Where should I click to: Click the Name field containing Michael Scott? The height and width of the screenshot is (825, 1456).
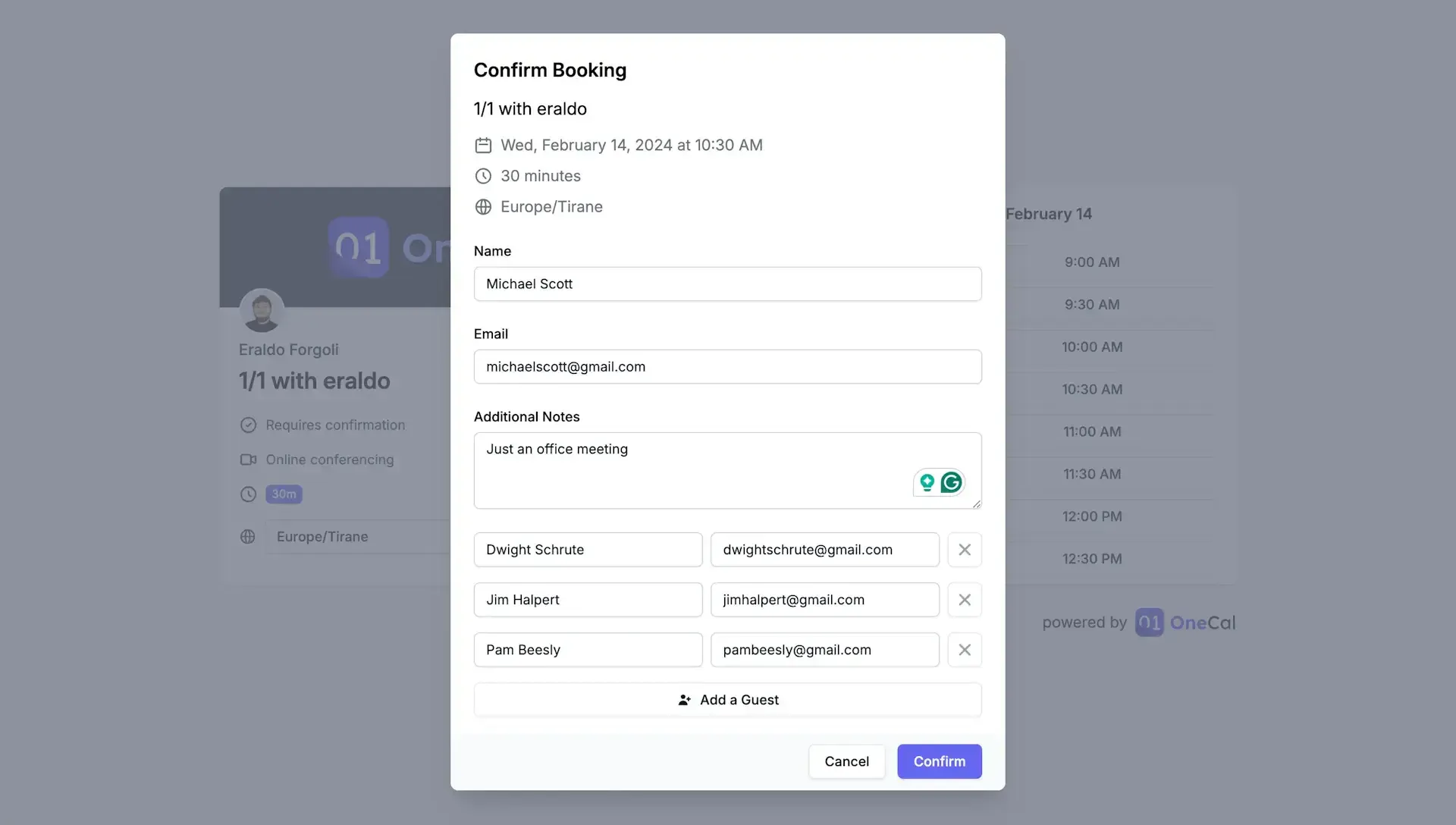tap(727, 284)
